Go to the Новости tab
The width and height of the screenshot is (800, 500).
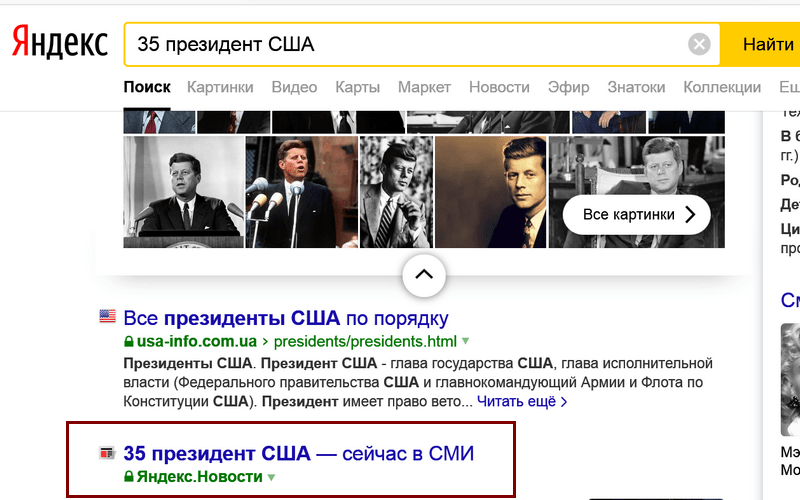coord(499,87)
